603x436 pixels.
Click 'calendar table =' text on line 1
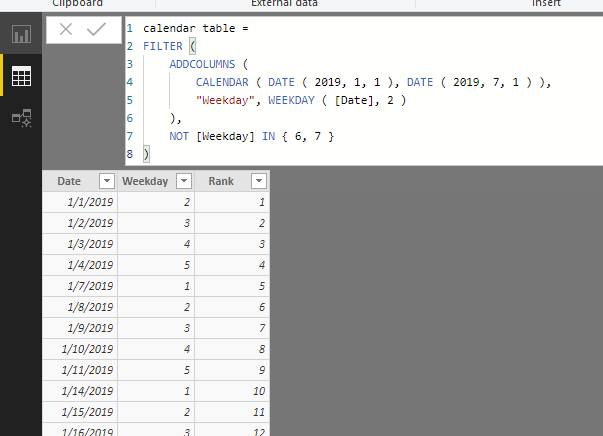pyautogui.click(x=196, y=28)
